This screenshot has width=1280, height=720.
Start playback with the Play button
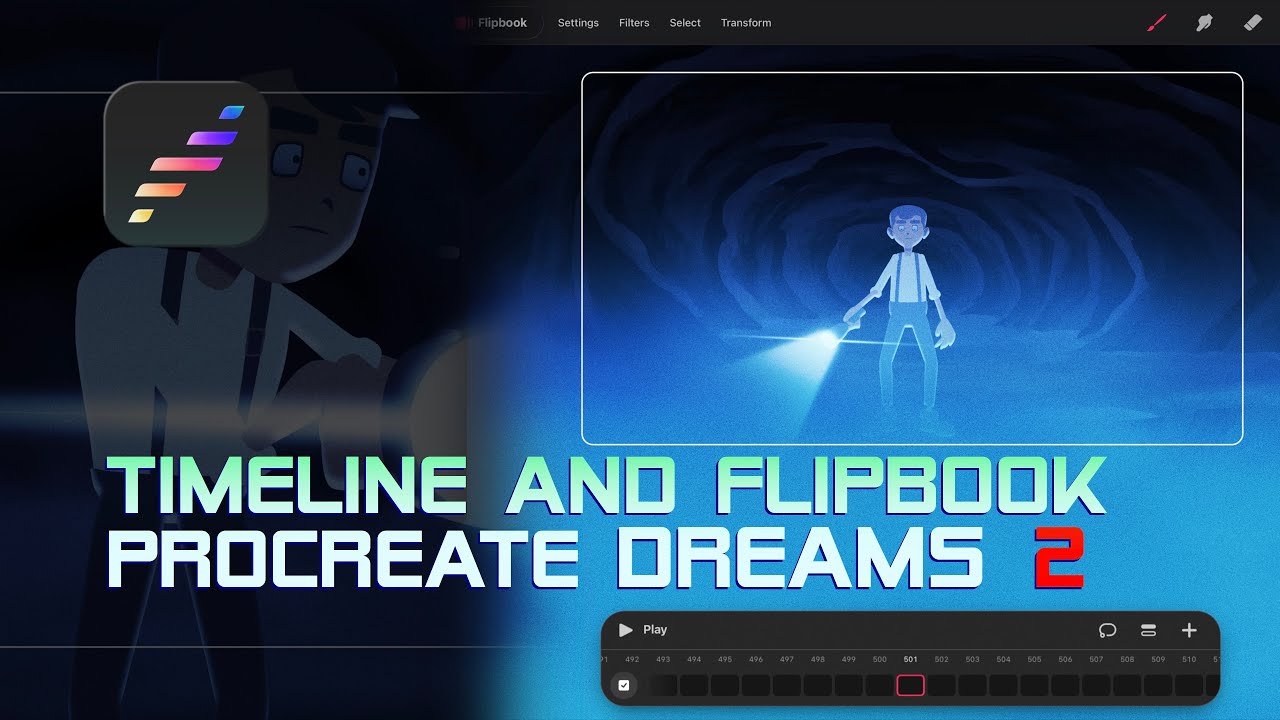[x=643, y=630]
